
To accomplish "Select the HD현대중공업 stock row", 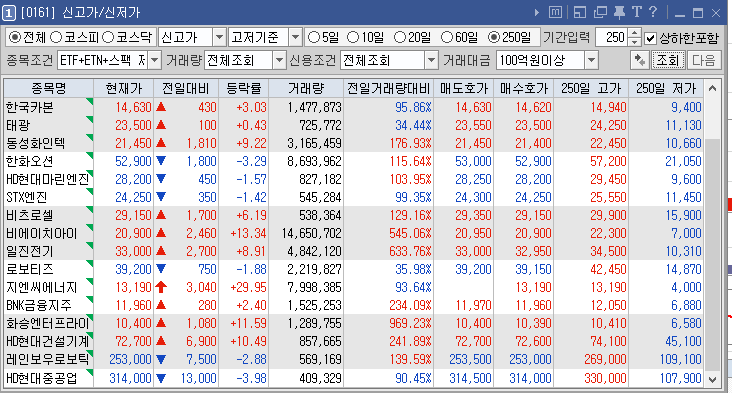I will [x=353, y=378].
